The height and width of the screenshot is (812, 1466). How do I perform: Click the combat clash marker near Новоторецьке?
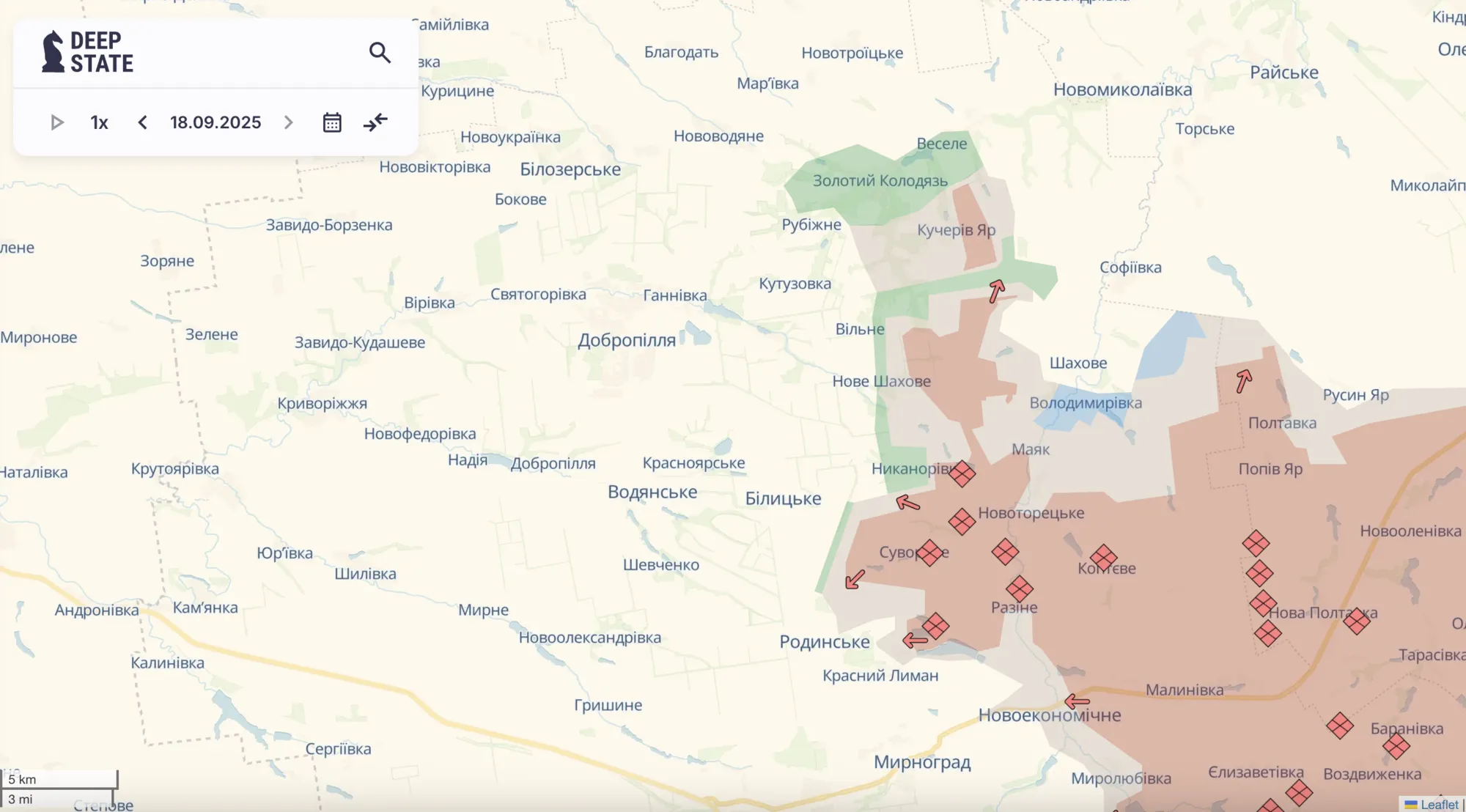point(962,522)
